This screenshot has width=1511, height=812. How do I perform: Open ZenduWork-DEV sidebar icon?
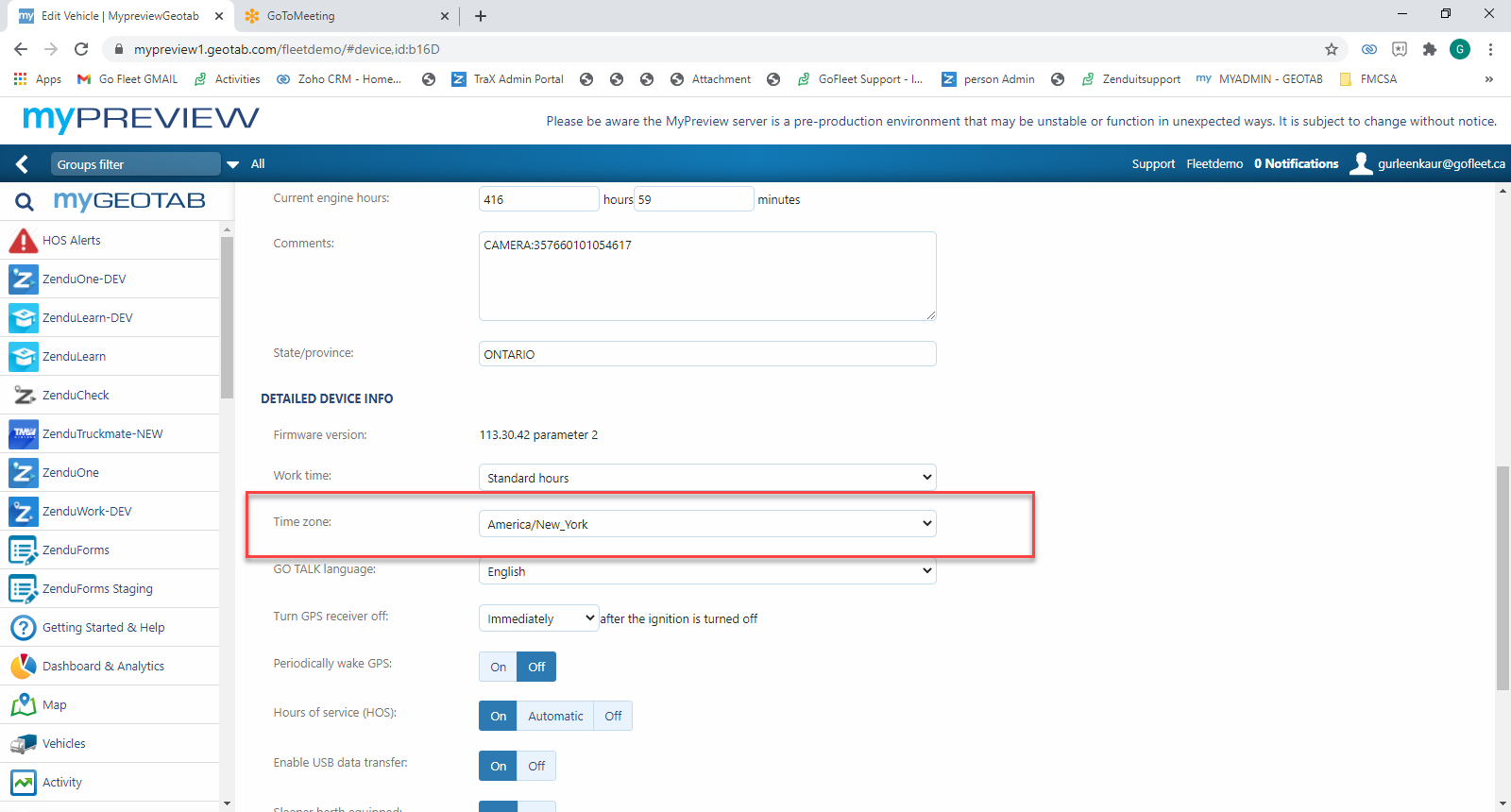pos(23,512)
